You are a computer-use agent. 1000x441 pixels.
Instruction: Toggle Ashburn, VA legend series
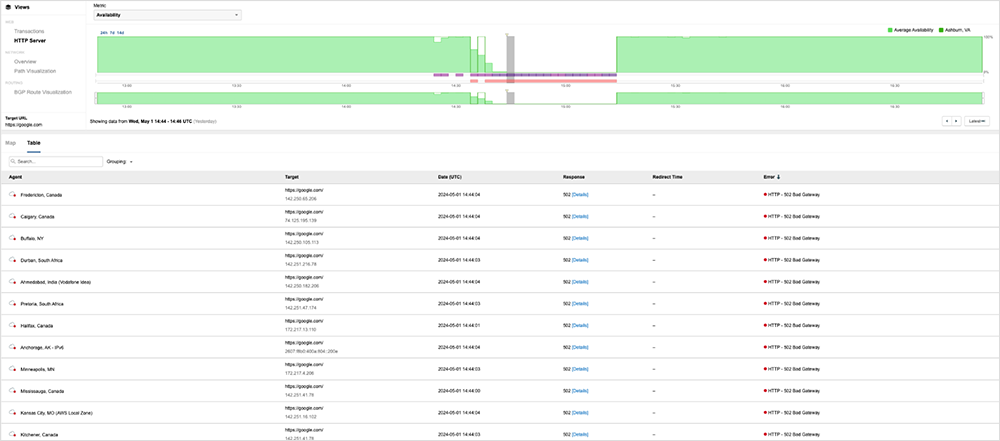955,30
